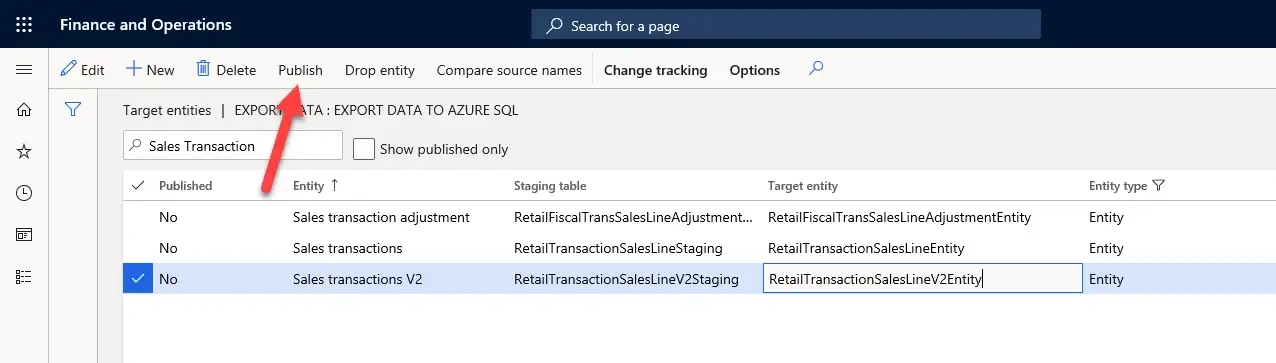Click Compare source names
Image resolution: width=1276 pixels, height=363 pixels.
[509, 70]
